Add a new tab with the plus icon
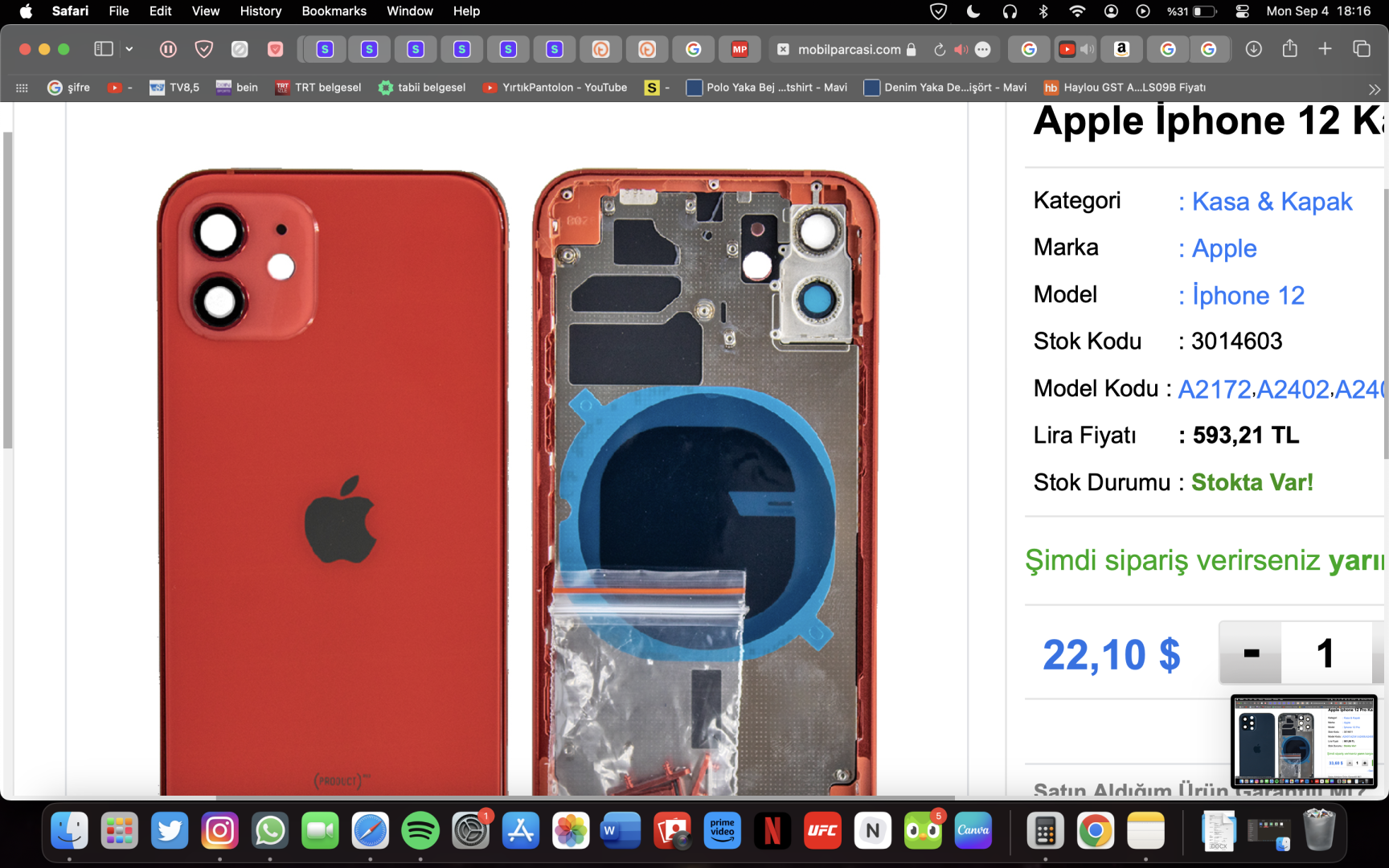The image size is (1389, 868). pyautogui.click(x=1325, y=49)
